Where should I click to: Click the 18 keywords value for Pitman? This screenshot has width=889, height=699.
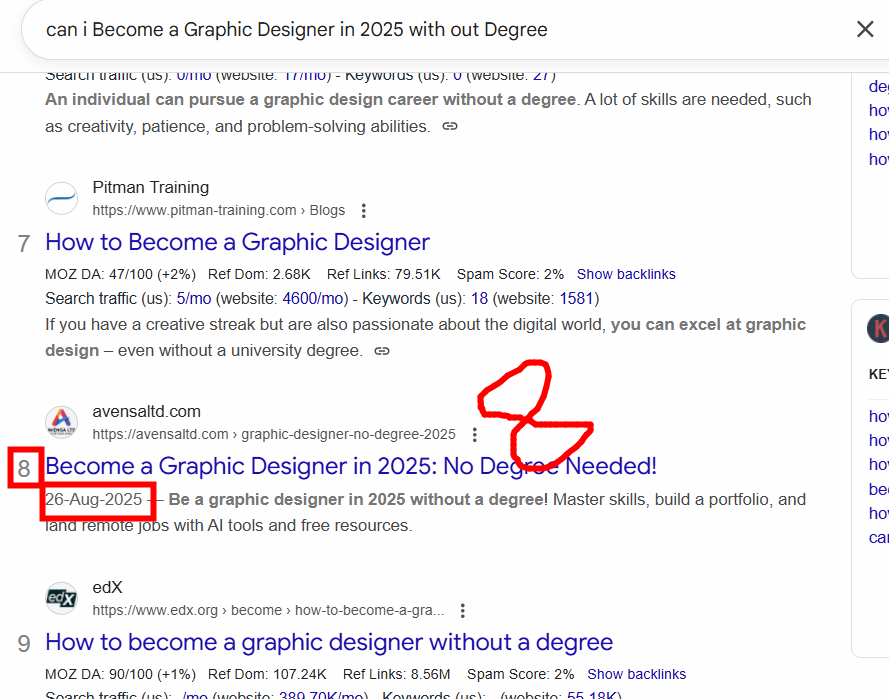click(479, 298)
